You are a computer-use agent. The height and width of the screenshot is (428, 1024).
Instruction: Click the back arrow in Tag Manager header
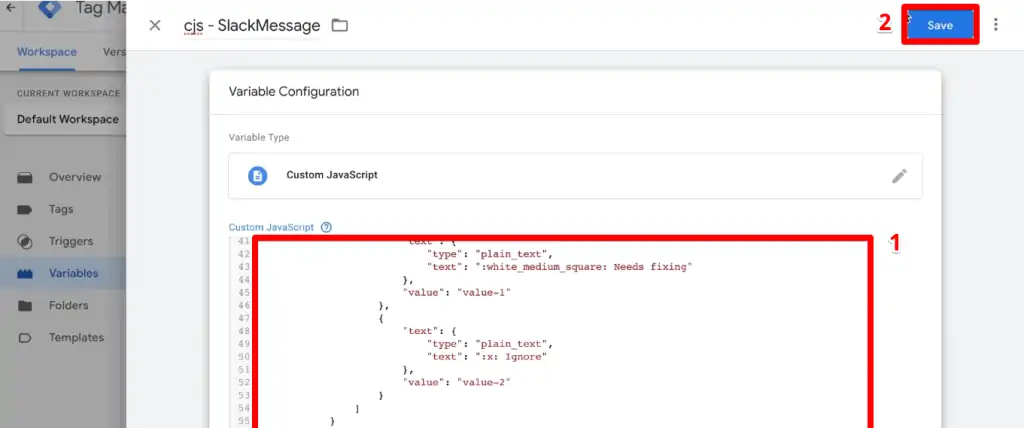point(11,8)
